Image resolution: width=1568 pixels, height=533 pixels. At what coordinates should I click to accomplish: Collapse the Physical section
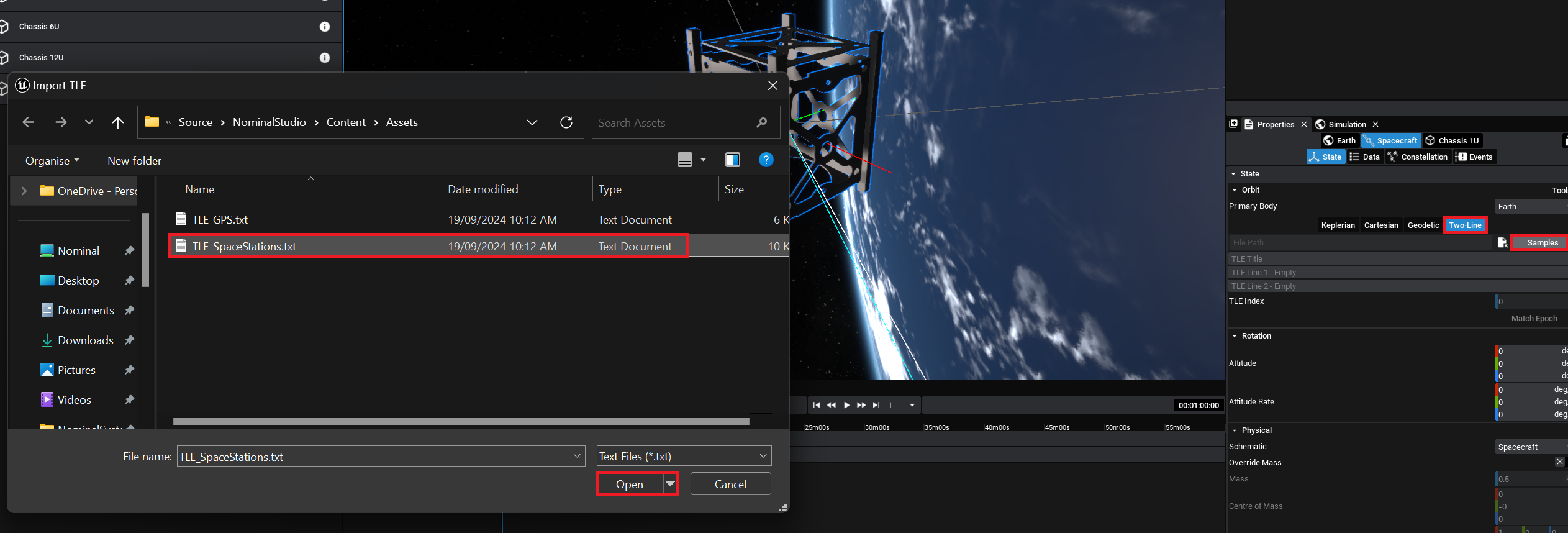[x=1235, y=430]
